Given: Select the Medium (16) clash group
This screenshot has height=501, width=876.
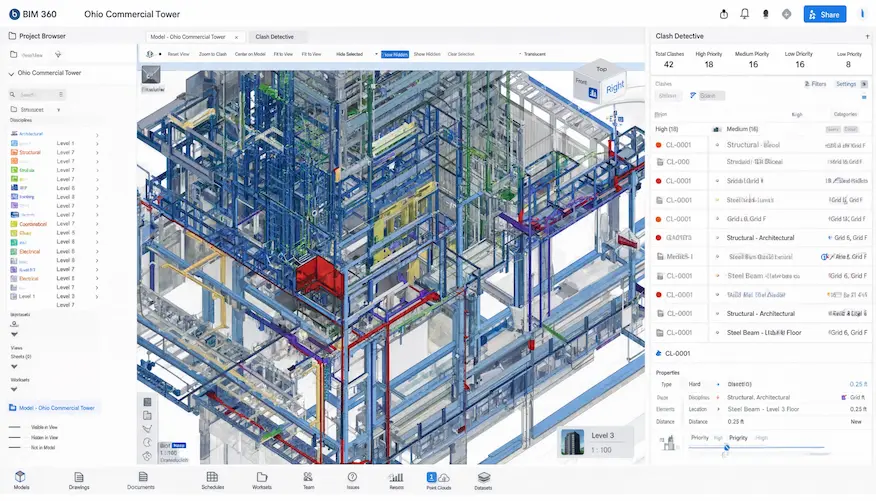Looking at the screenshot, I should point(742,129).
